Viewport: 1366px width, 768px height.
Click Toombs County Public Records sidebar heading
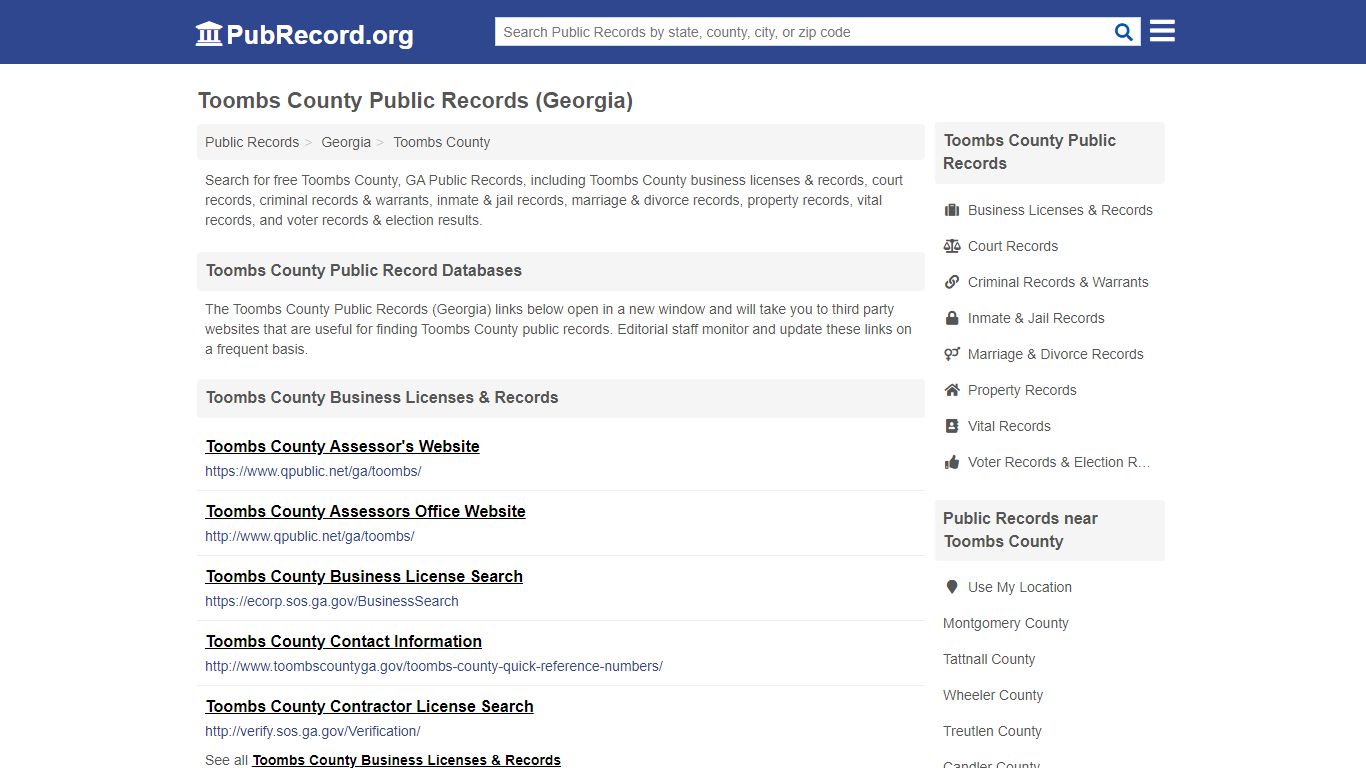(1029, 152)
